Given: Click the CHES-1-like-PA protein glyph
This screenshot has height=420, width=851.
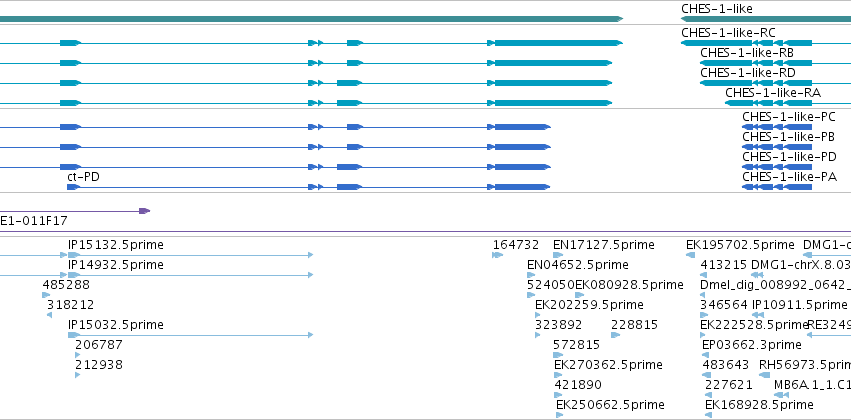Looking at the screenshot, I should pyautogui.click(x=777, y=187).
